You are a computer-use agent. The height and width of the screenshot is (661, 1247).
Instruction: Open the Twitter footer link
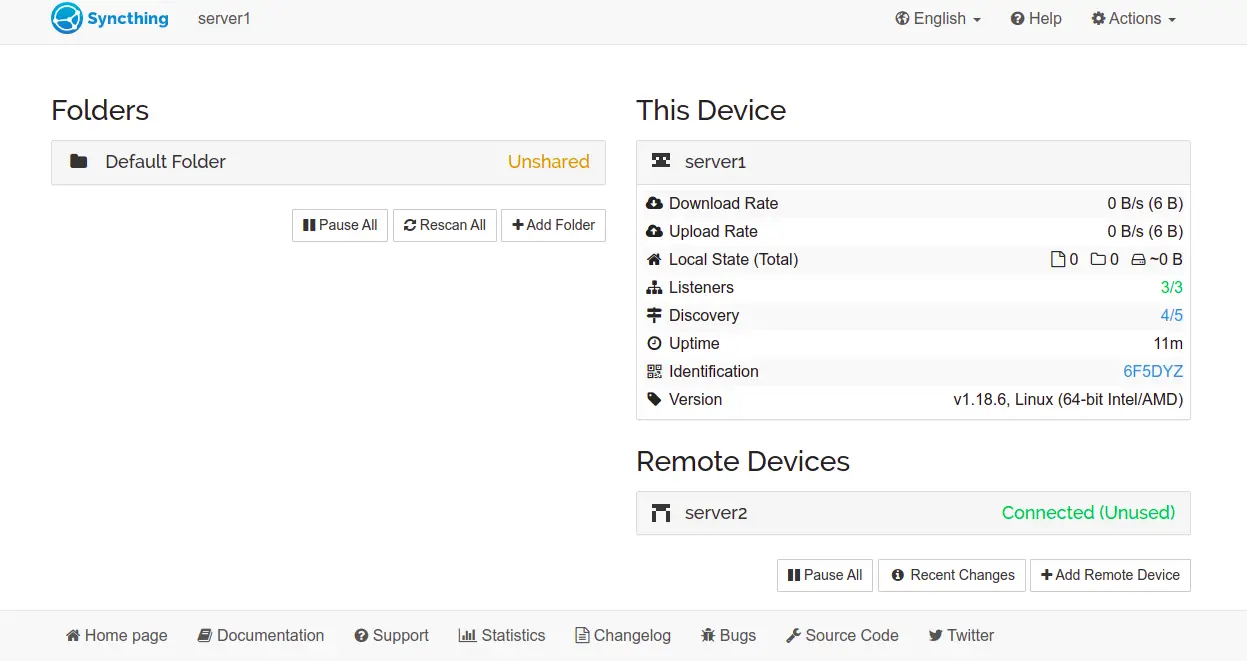pyautogui.click(x=961, y=635)
